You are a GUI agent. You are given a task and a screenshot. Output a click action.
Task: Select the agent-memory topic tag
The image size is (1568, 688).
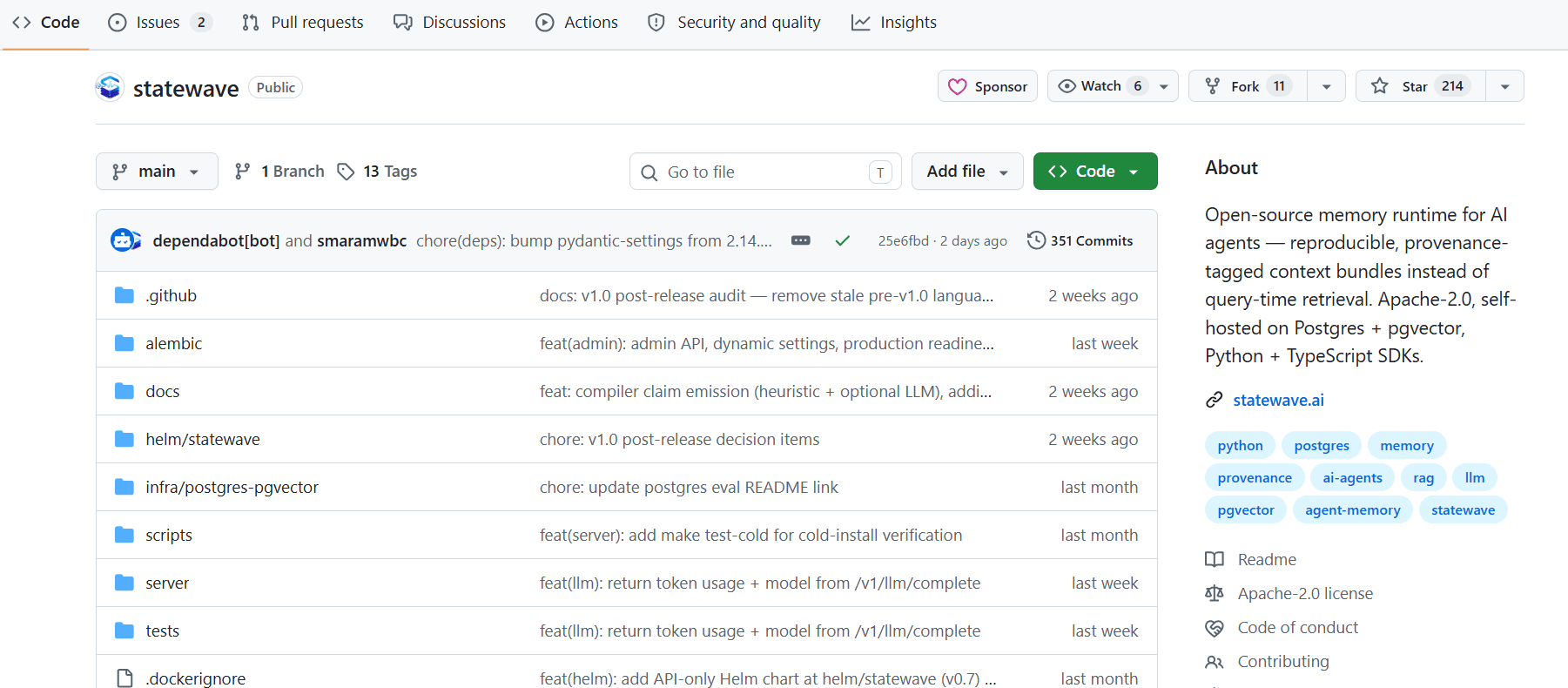coord(1353,510)
